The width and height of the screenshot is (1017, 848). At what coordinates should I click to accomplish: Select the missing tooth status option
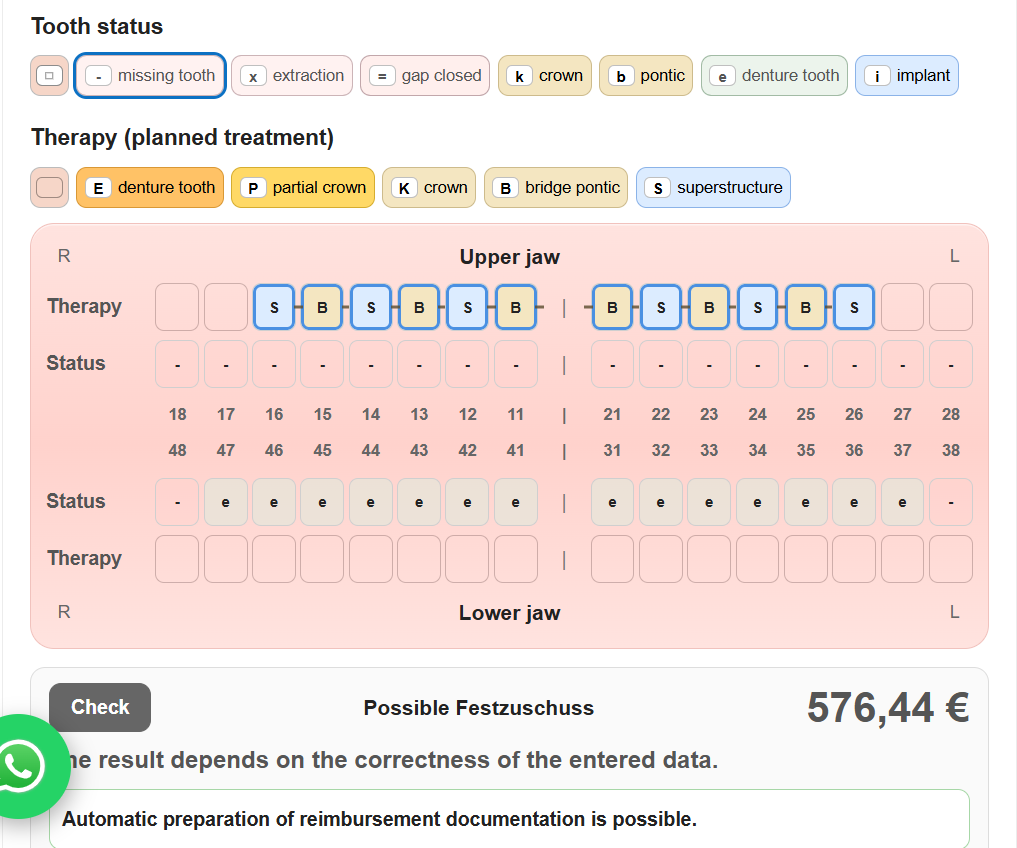tap(150, 76)
